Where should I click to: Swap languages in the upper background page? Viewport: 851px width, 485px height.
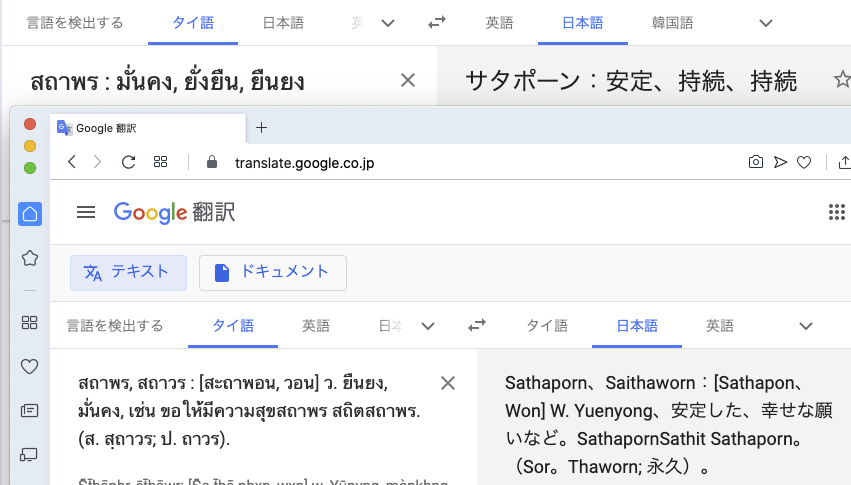[x=437, y=22]
